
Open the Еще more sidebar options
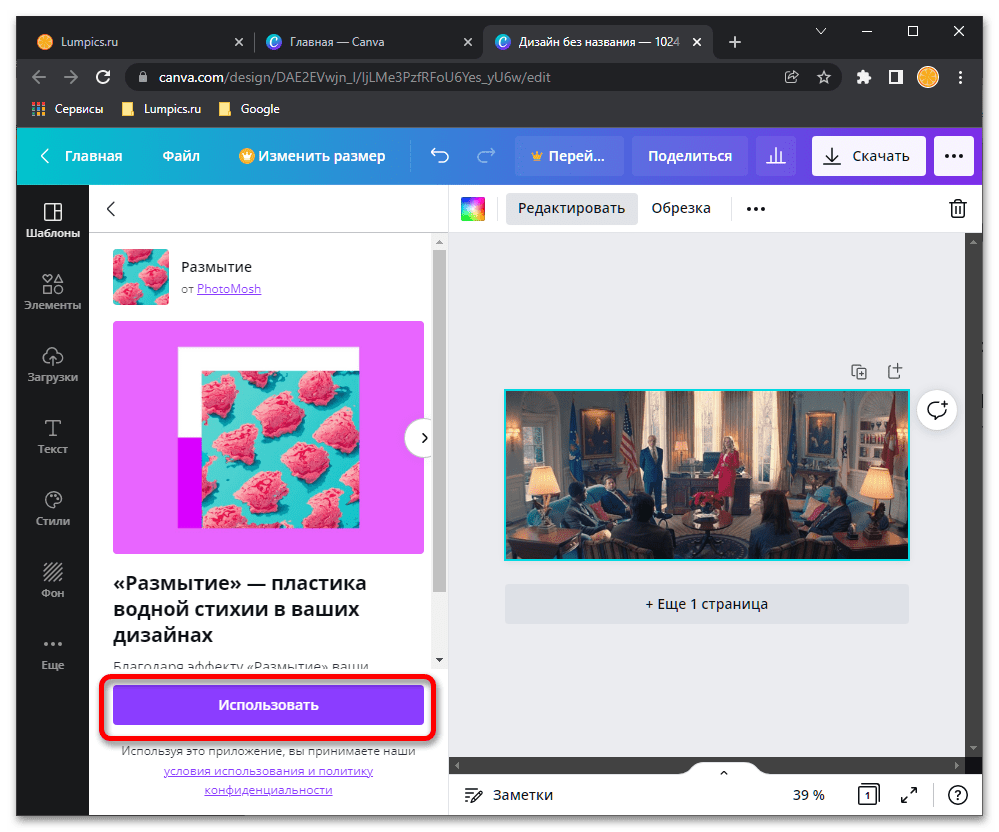[x=53, y=653]
